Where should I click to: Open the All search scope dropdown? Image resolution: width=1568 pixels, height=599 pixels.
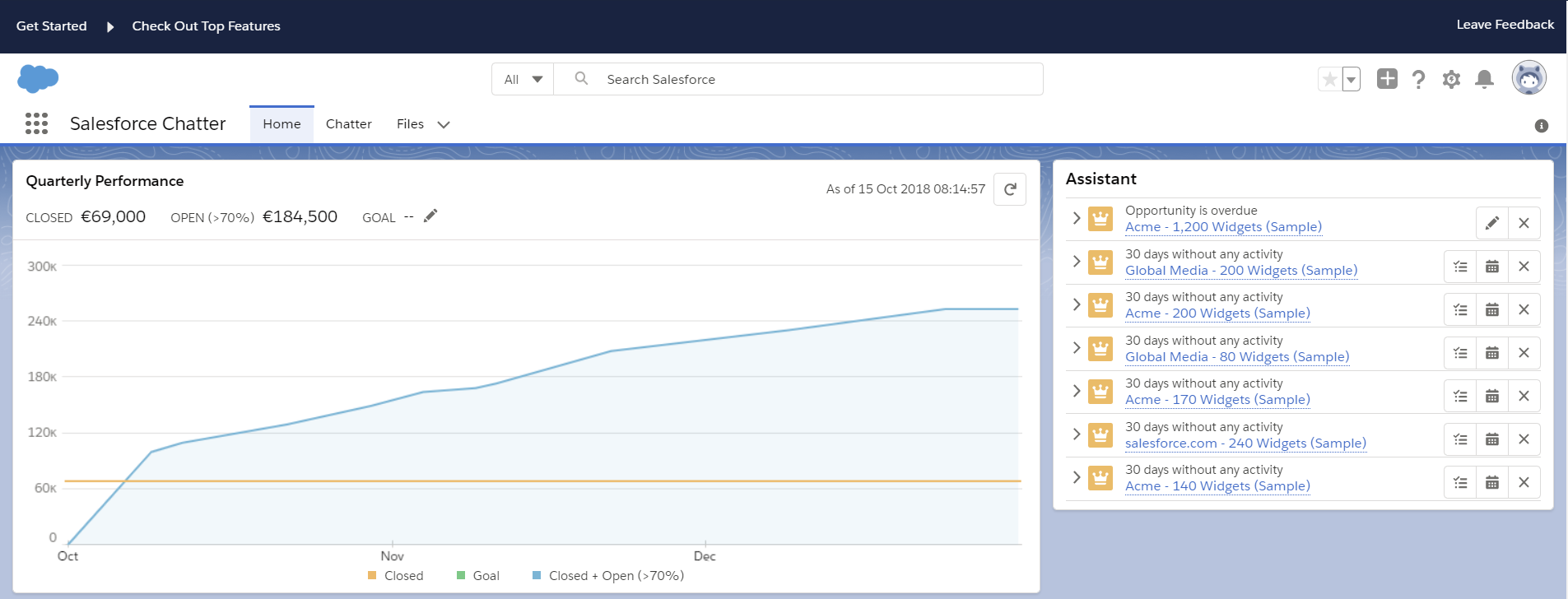(x=523, y=79)
